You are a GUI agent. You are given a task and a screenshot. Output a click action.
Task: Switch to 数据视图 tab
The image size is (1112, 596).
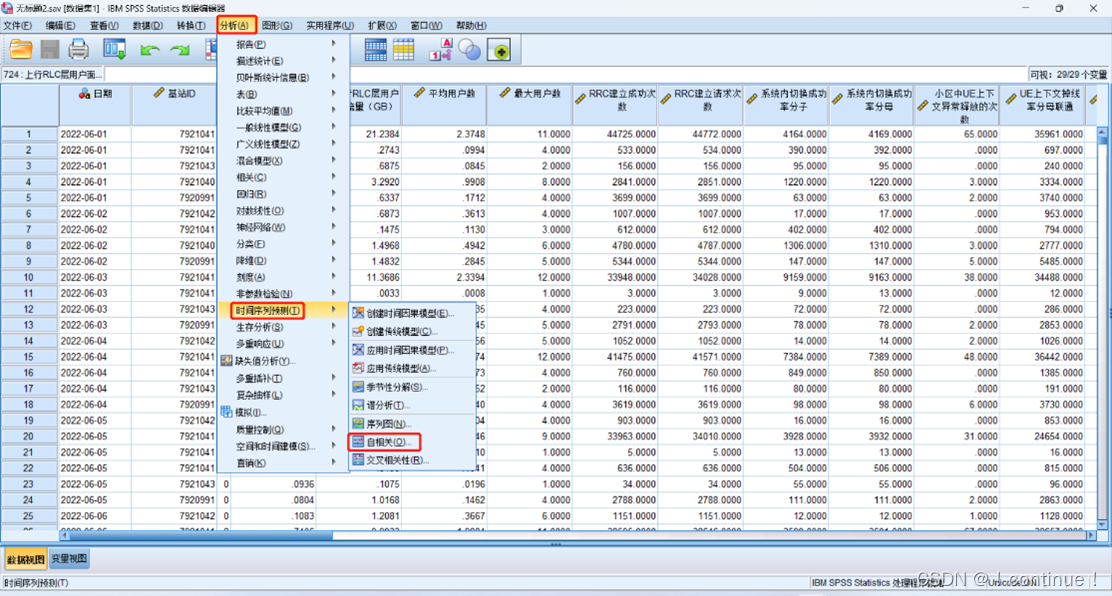pyautogui.click(x=25, y=559)
